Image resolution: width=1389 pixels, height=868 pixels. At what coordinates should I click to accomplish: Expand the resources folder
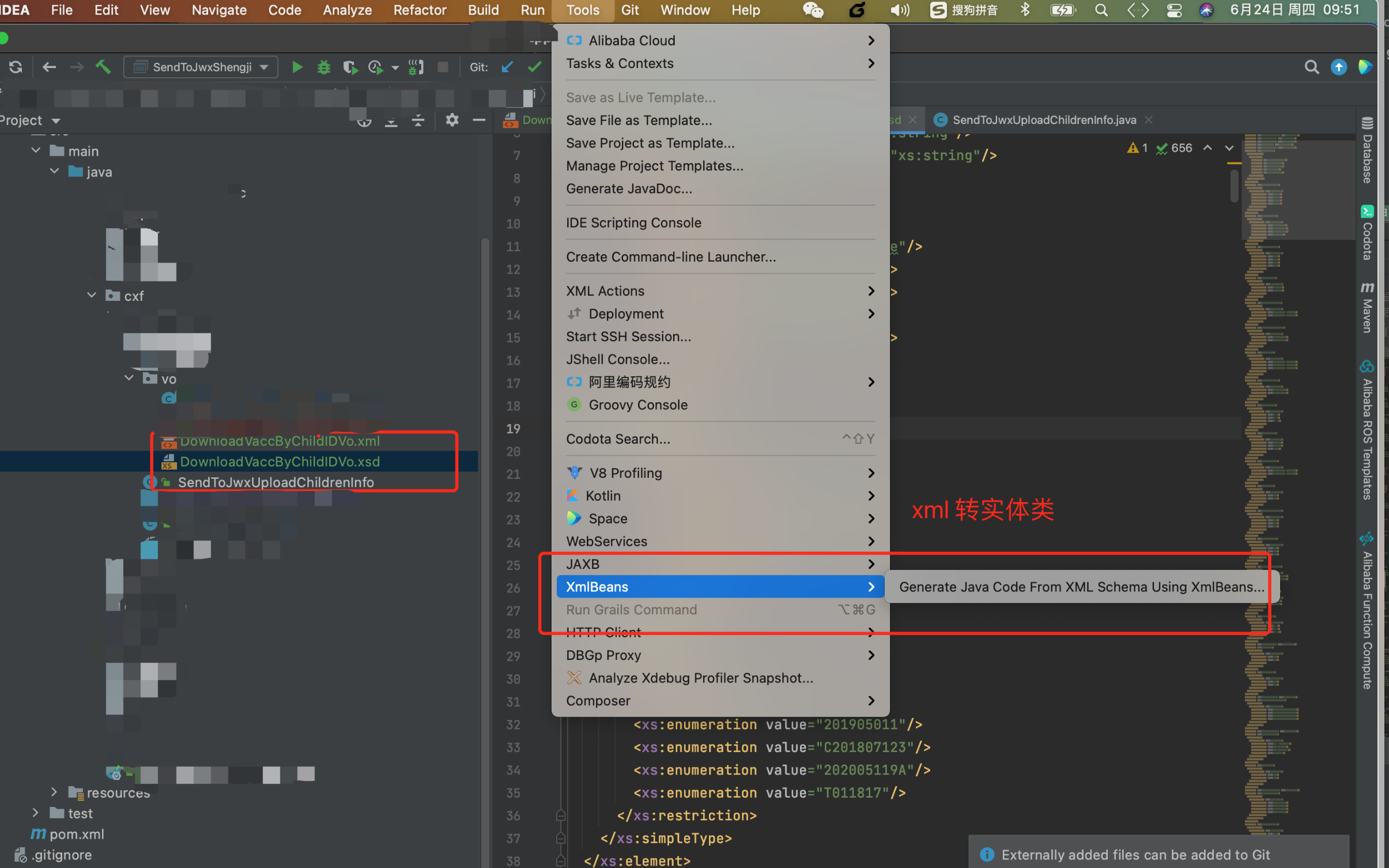(x=54, y=792)
